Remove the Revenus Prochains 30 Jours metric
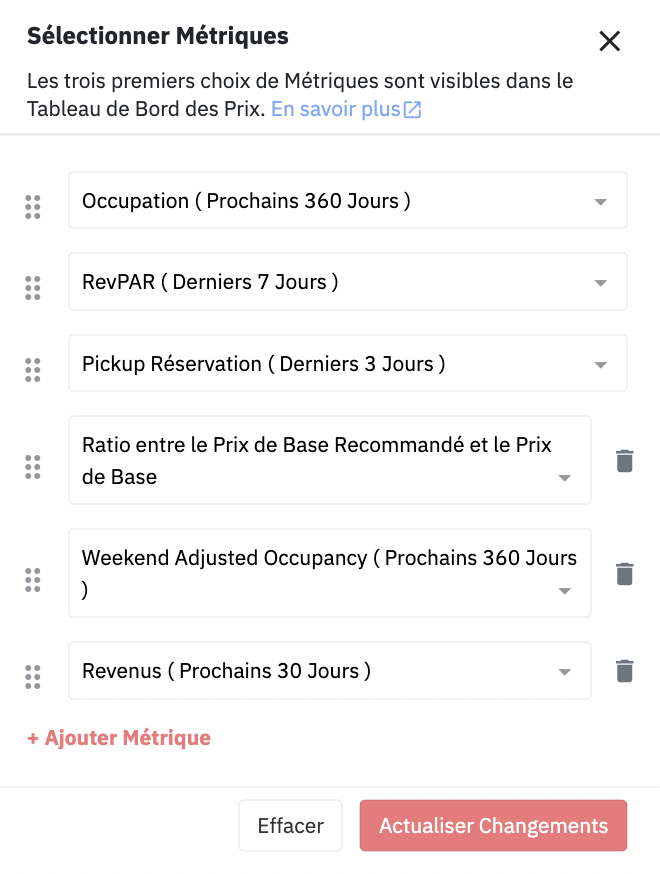Image resolution: width=660 pixels, height=874 pixels. (625, 671)
